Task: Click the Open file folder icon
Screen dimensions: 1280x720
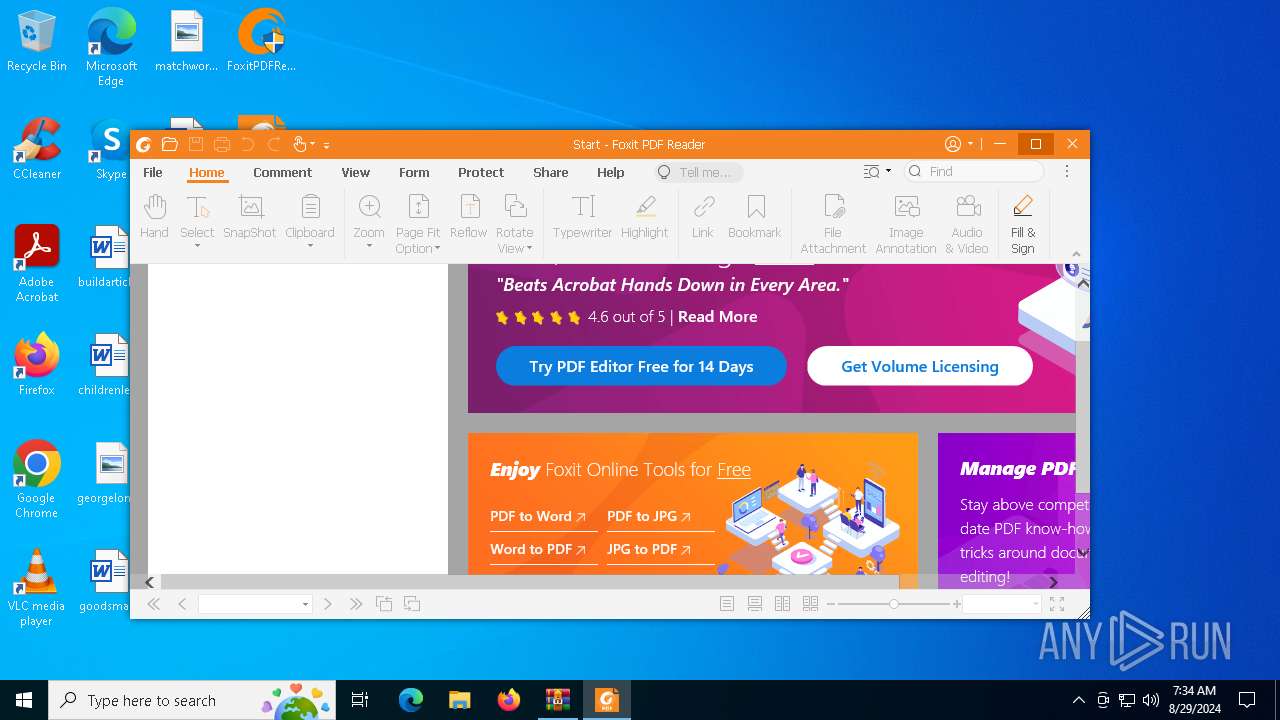Action: pyautogui.click(x=170, y=144)
